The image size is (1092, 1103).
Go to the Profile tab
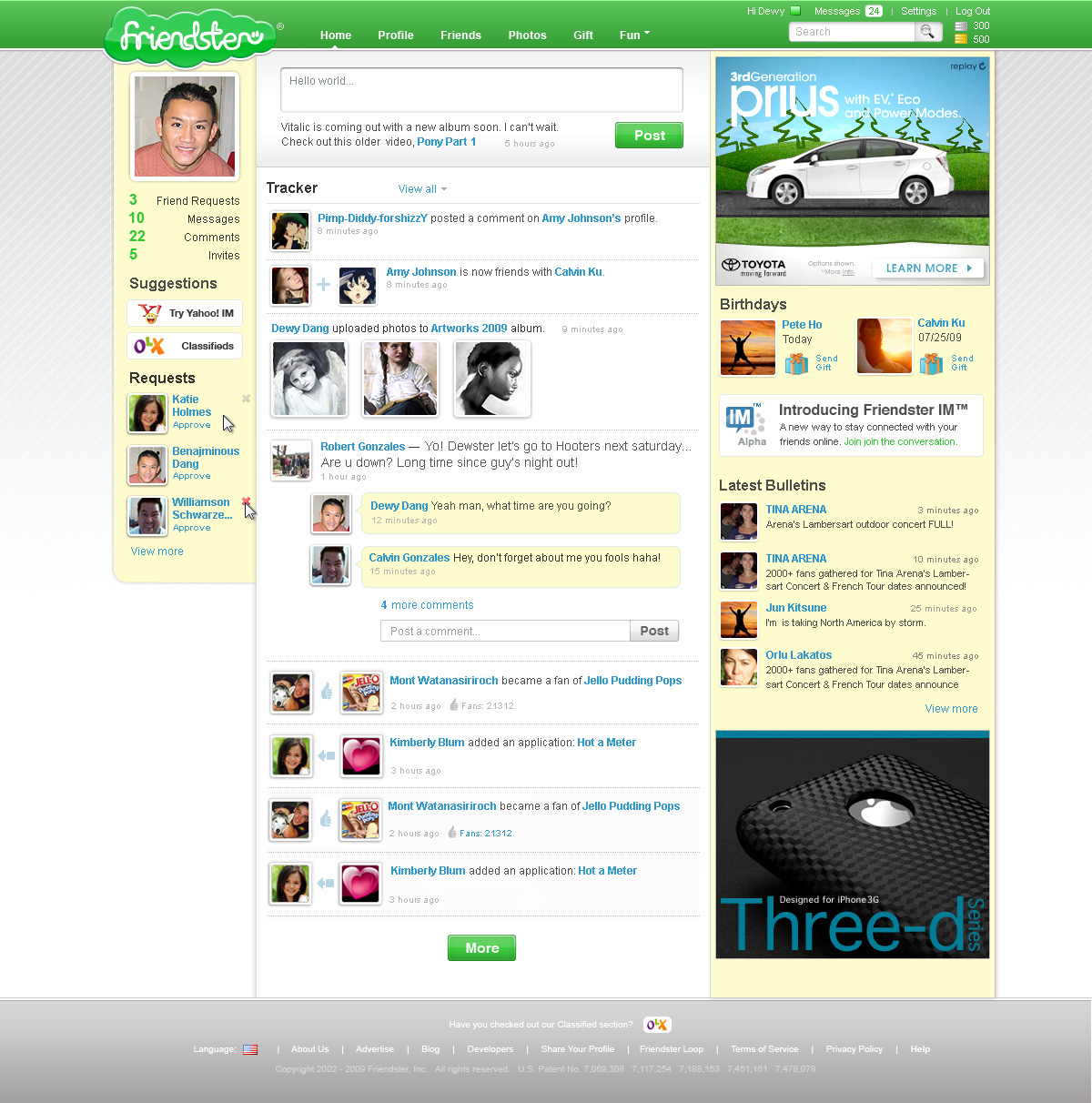tap(396, 35)
